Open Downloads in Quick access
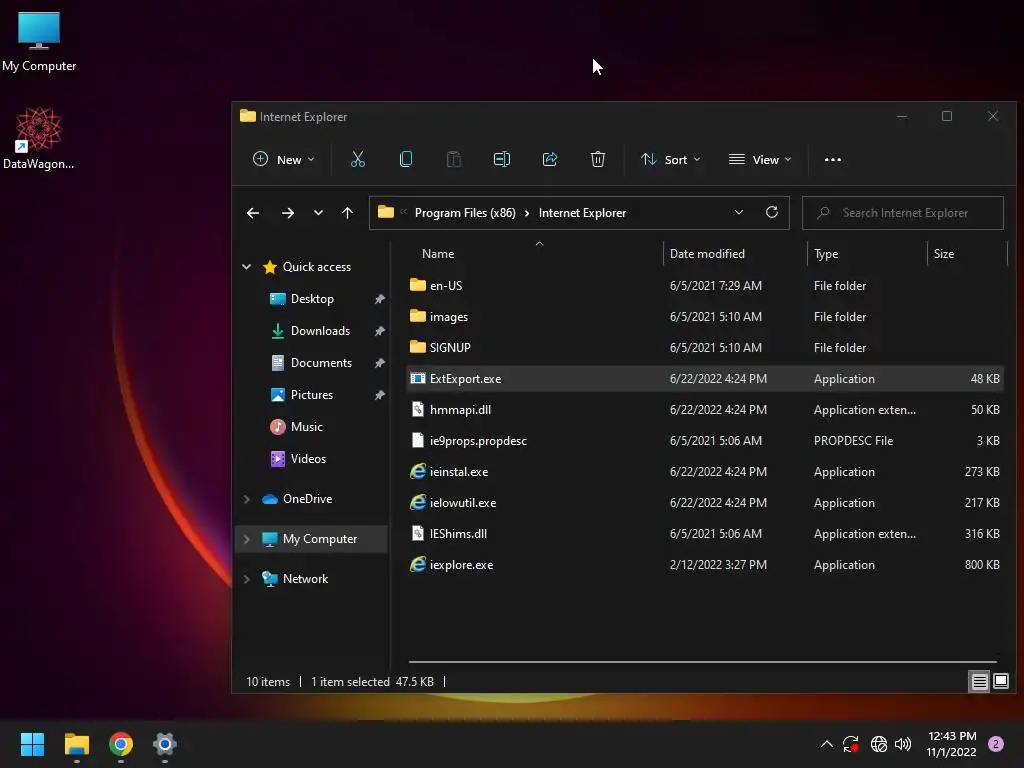Viewport: 1024px width, 768px height. coord(320,330)
